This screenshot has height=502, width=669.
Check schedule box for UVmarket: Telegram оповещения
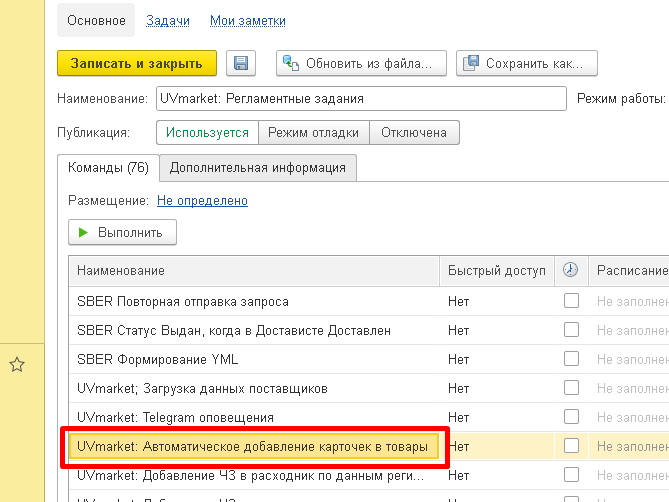571,417
